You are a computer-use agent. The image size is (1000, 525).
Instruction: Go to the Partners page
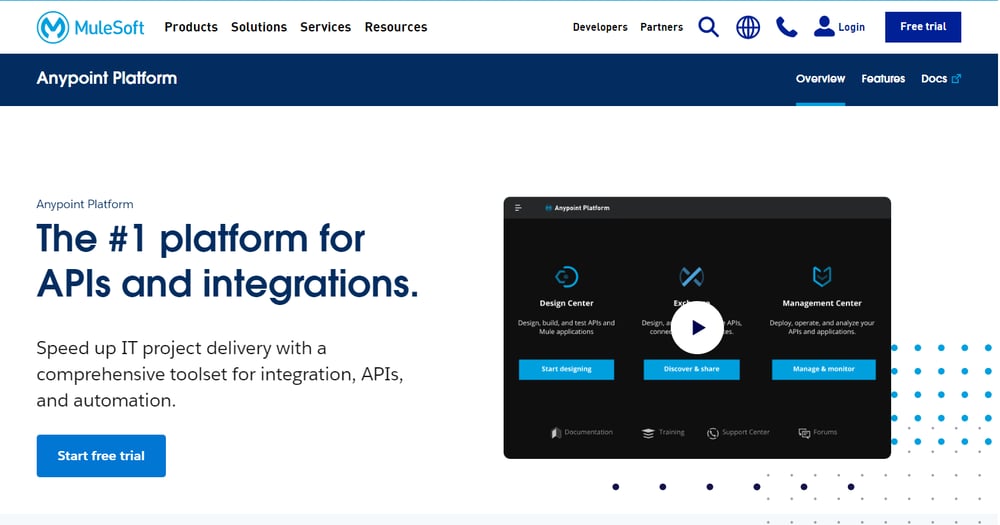tap(661, 27)
